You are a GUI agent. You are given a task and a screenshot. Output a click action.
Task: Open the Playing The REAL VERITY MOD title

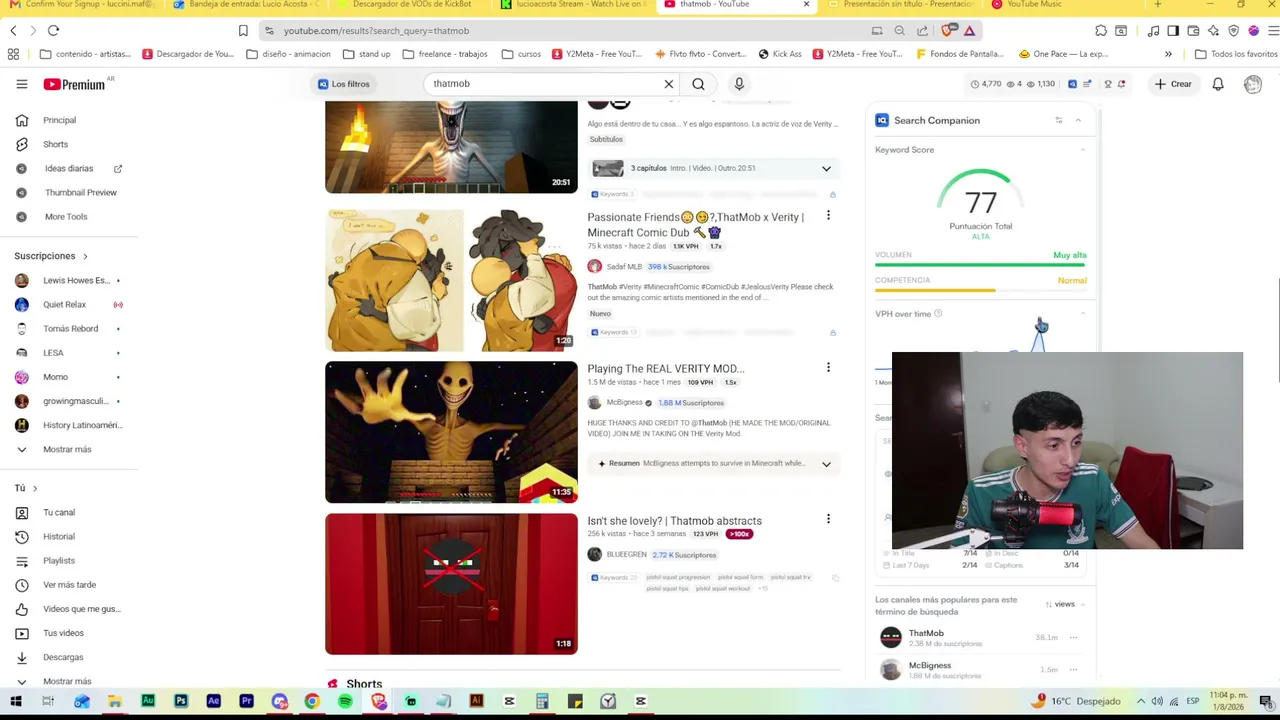(x=666, y=369)
